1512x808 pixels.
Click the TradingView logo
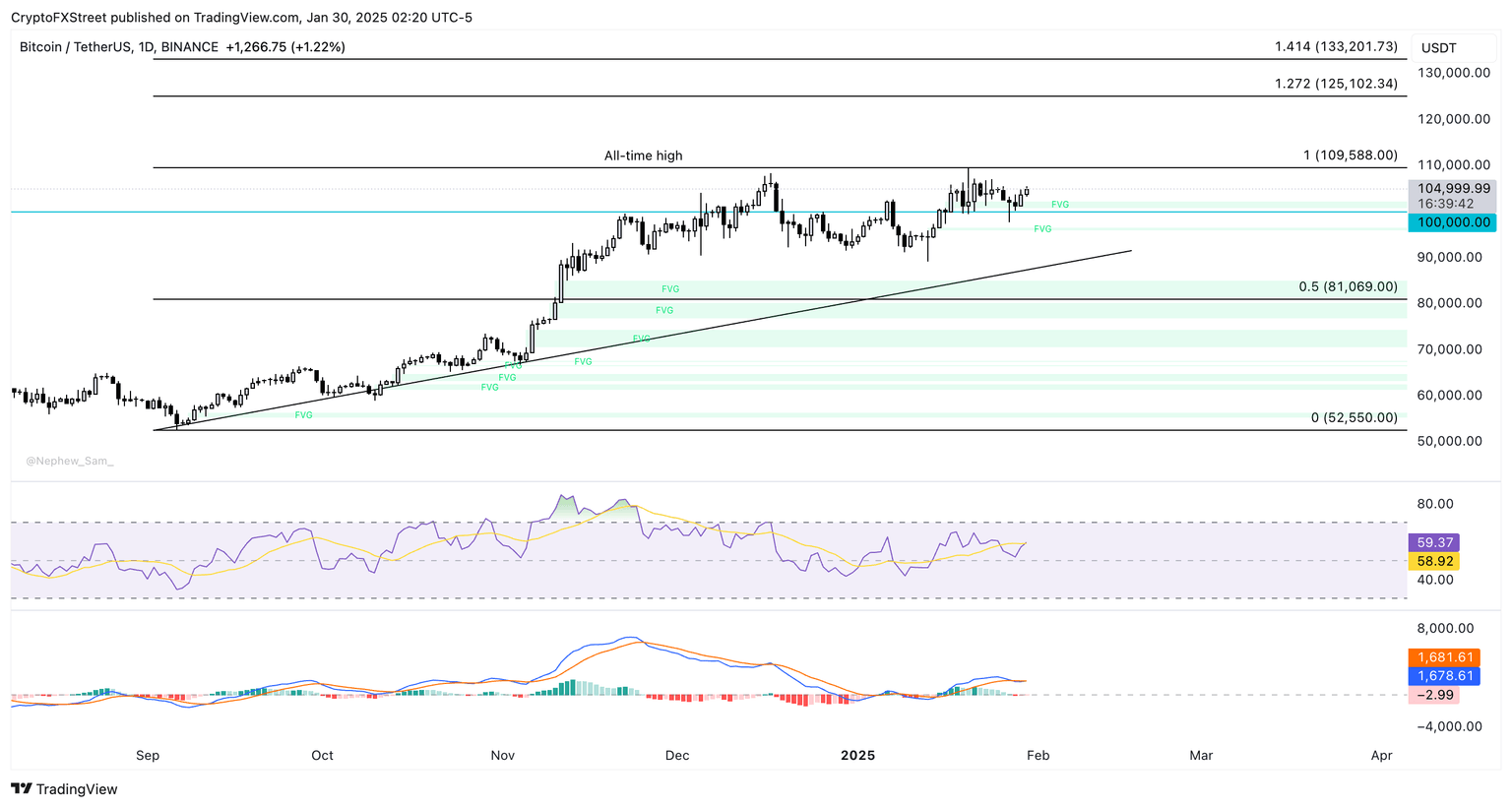pos(62,788)
